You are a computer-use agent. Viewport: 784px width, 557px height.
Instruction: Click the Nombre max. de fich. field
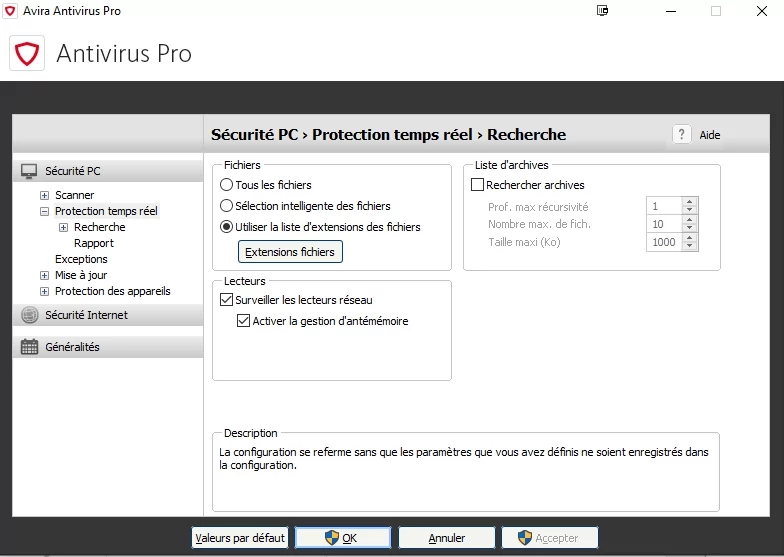pyautogui.click(x=664, y=224)
